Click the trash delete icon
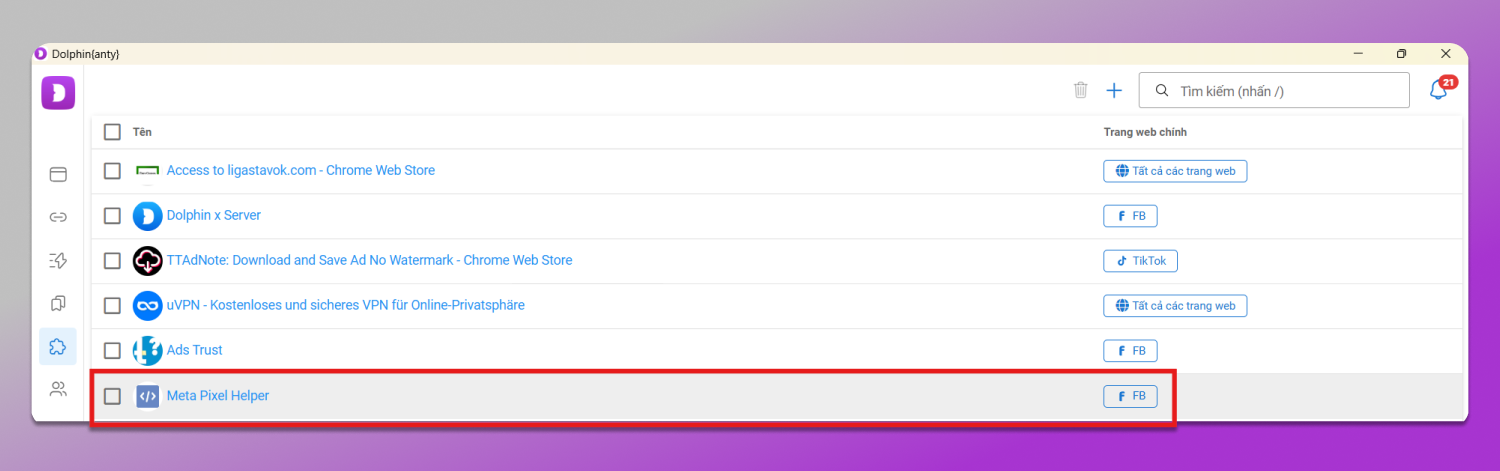The width and height of the screenshot is (1500, 471). click(x=1080, y=90)
